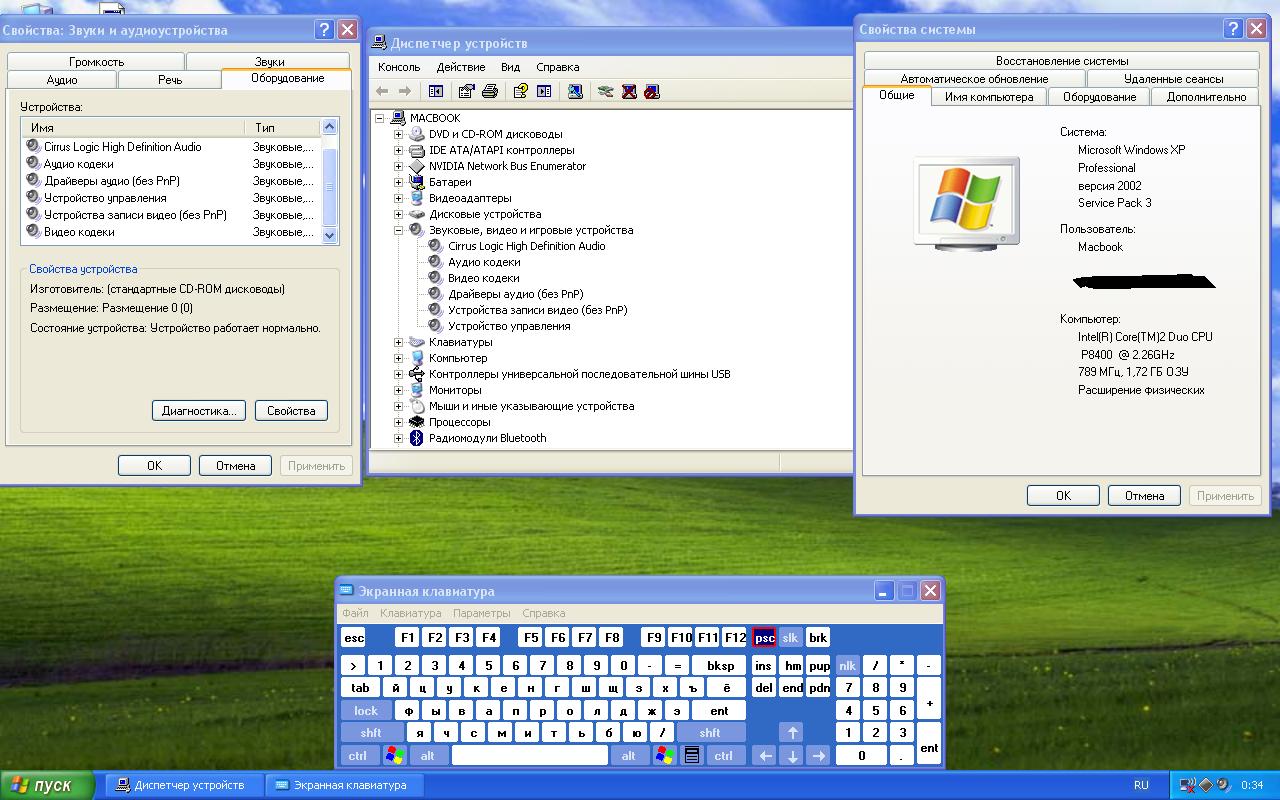Collapse Звуковые, видео и игровые устройства node

click(398, 230)
